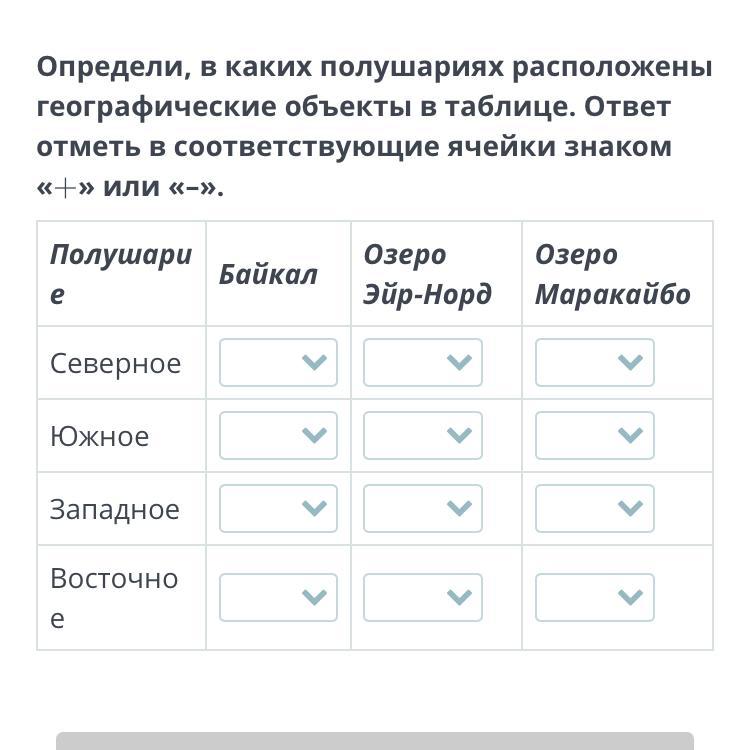Open Западное dropdown for Озеро Маракайбо
The image size is (750, 750).
[595, 508]
